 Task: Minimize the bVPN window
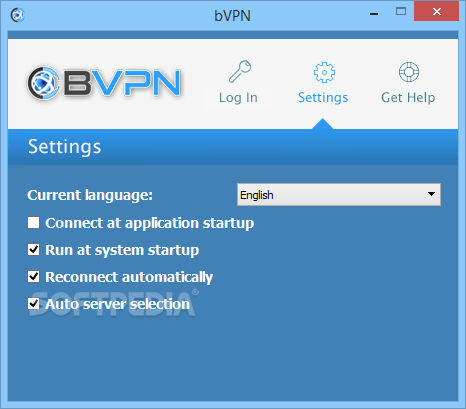tap(374, 14)
